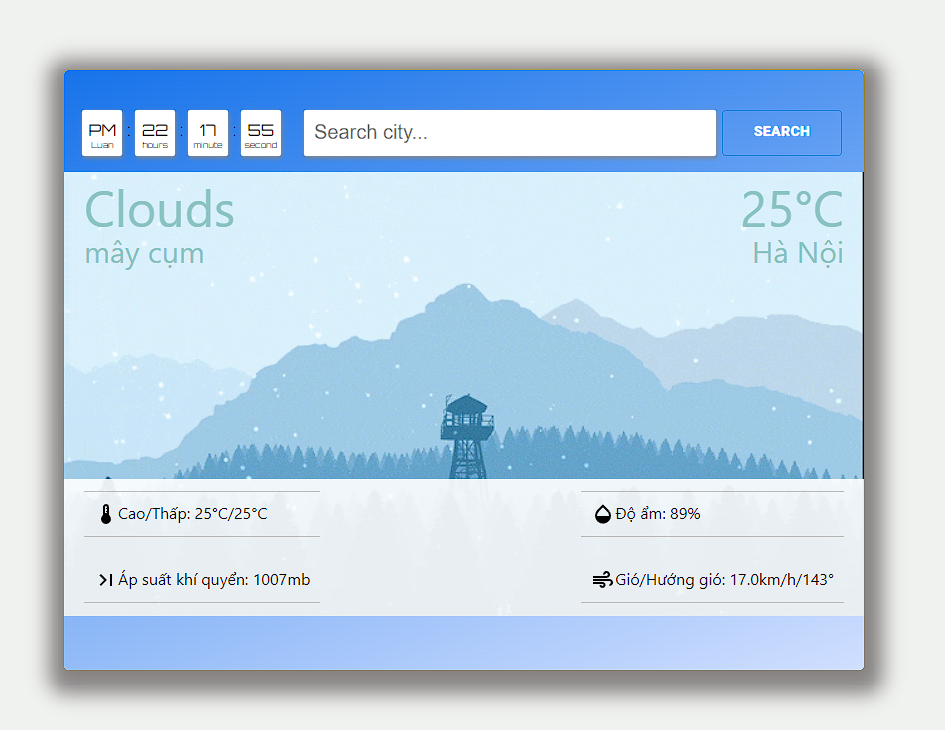
Task: Select the Search city input field
Action: pyautogui.click(x=510, y=132)
